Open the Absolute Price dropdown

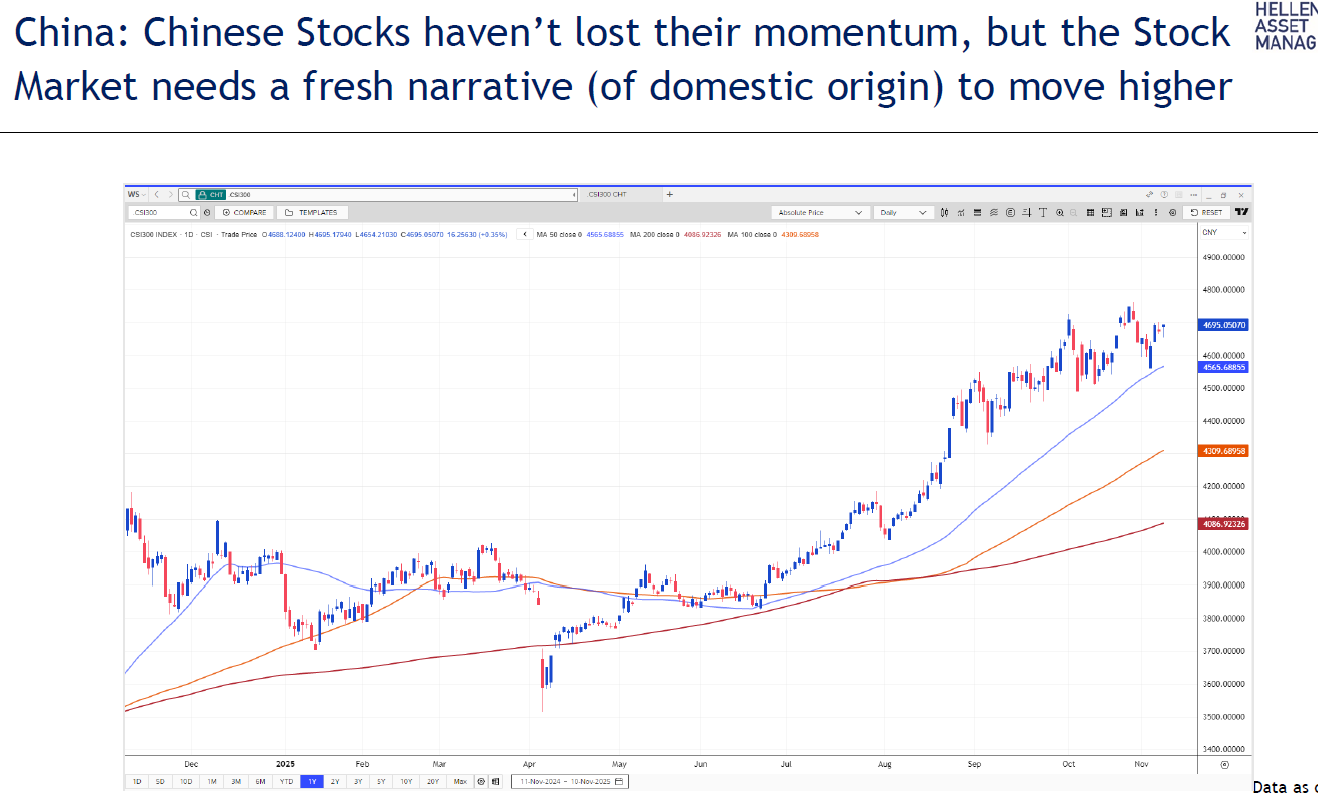click(x=820, y=213)
